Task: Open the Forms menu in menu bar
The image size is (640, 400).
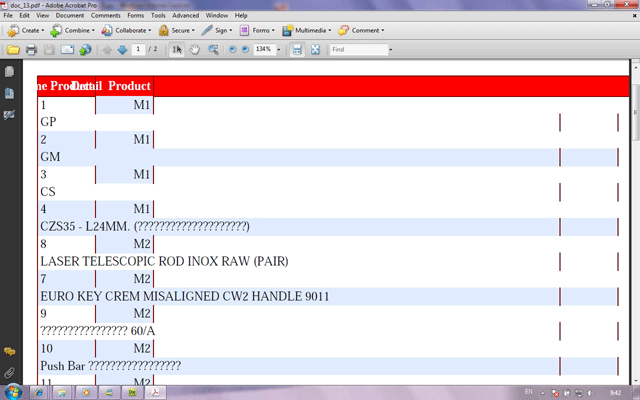Action: 136,16
